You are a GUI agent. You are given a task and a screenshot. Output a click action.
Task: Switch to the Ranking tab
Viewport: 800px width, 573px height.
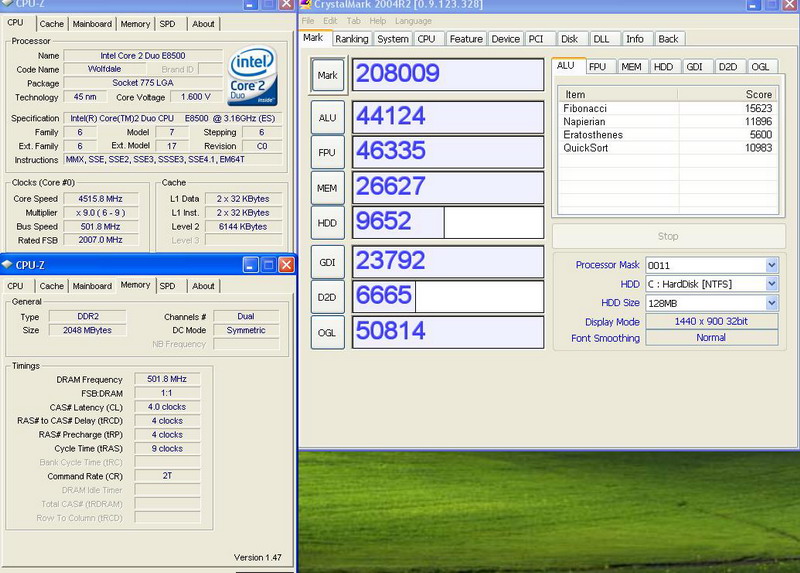tap(351, 39)
